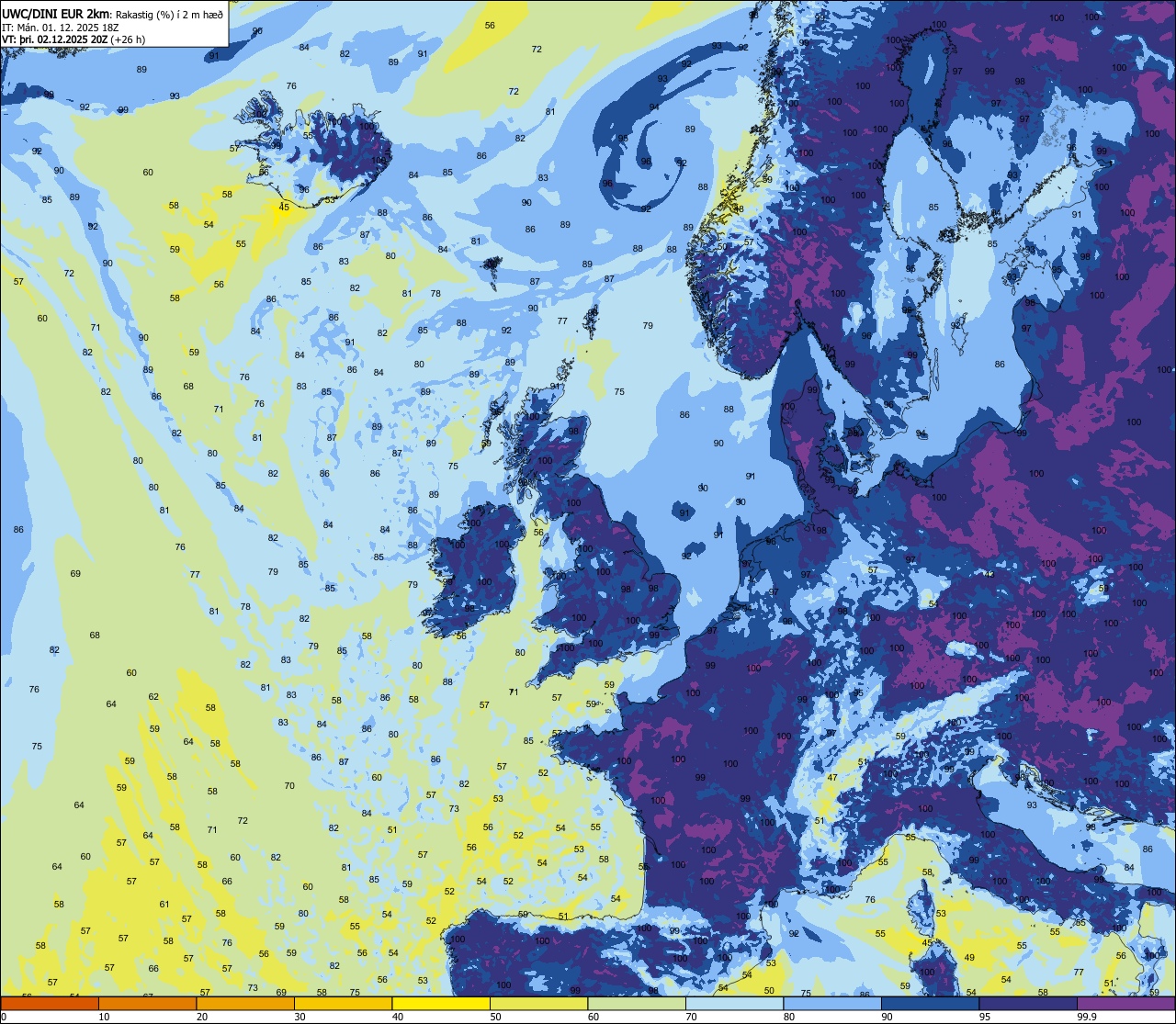This screenshot has width=1176, height=1024.
Task: Click the 90–95% dark blue legend swatch
Action: [930, 1004]
